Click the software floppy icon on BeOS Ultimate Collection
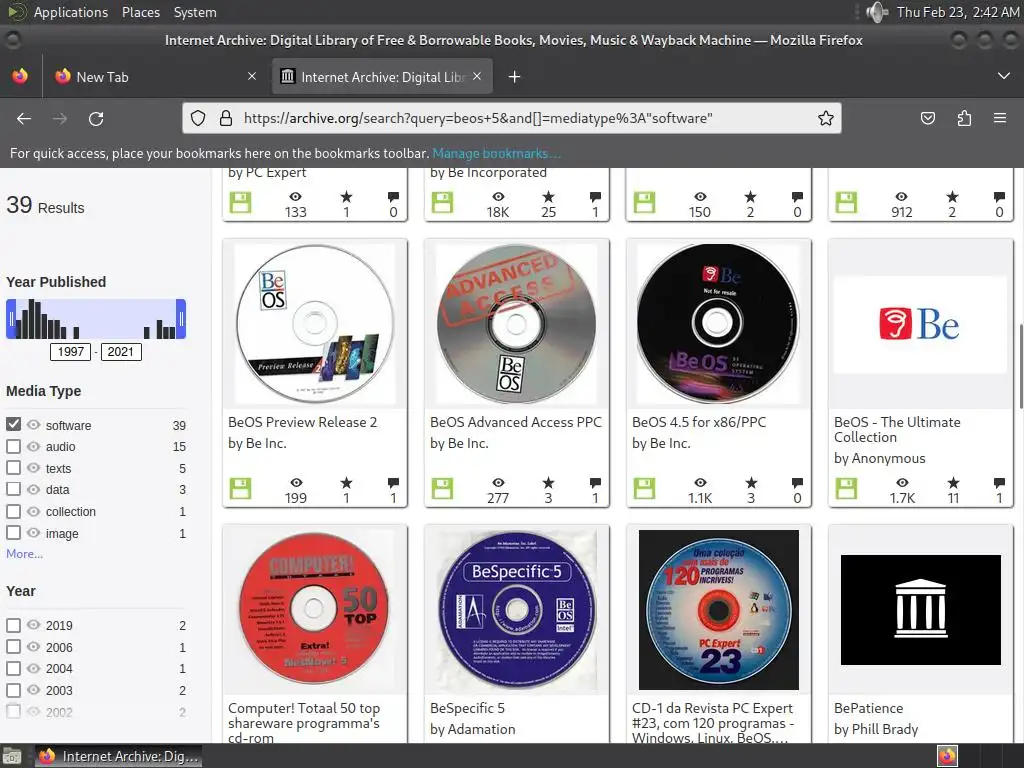This screenshot has width=1024, height=768. click(x=846, y=488)
